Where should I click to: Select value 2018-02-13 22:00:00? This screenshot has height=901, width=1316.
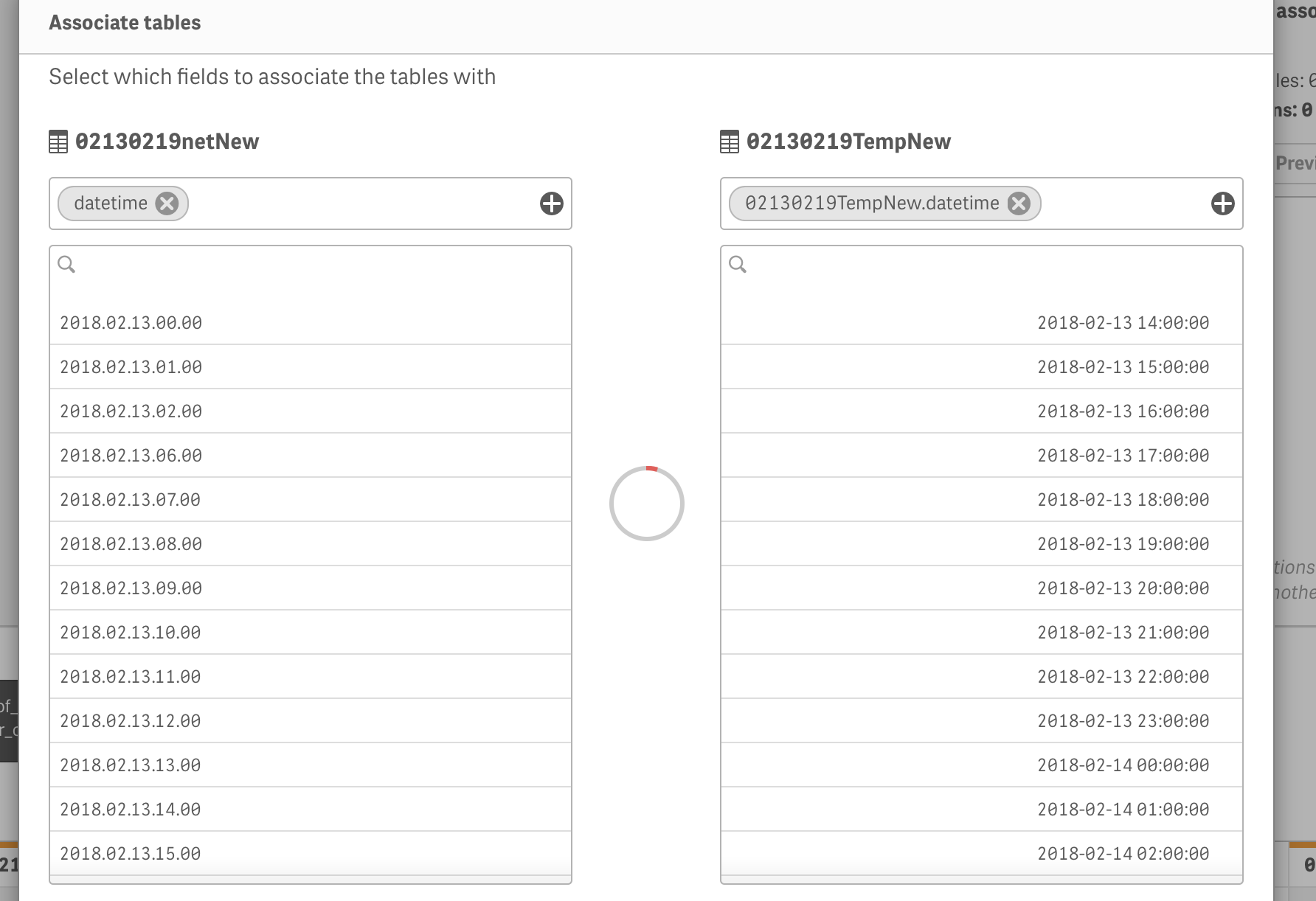[x=982, y=677]
